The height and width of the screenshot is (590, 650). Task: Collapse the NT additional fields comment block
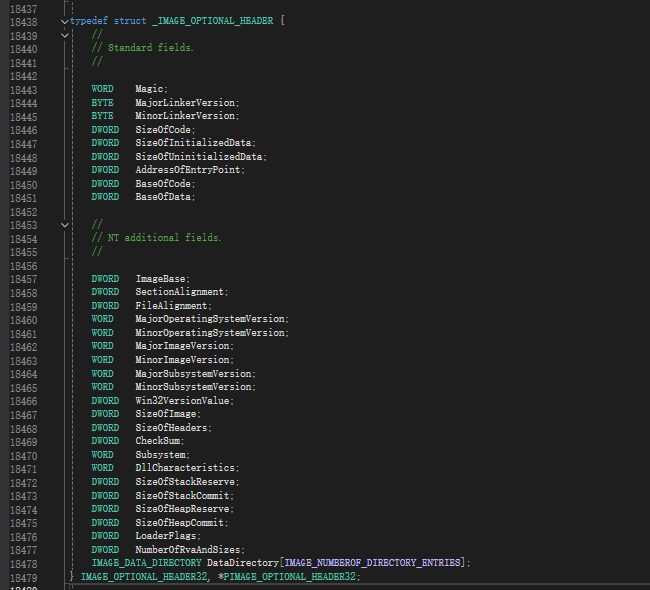[65, 225]
